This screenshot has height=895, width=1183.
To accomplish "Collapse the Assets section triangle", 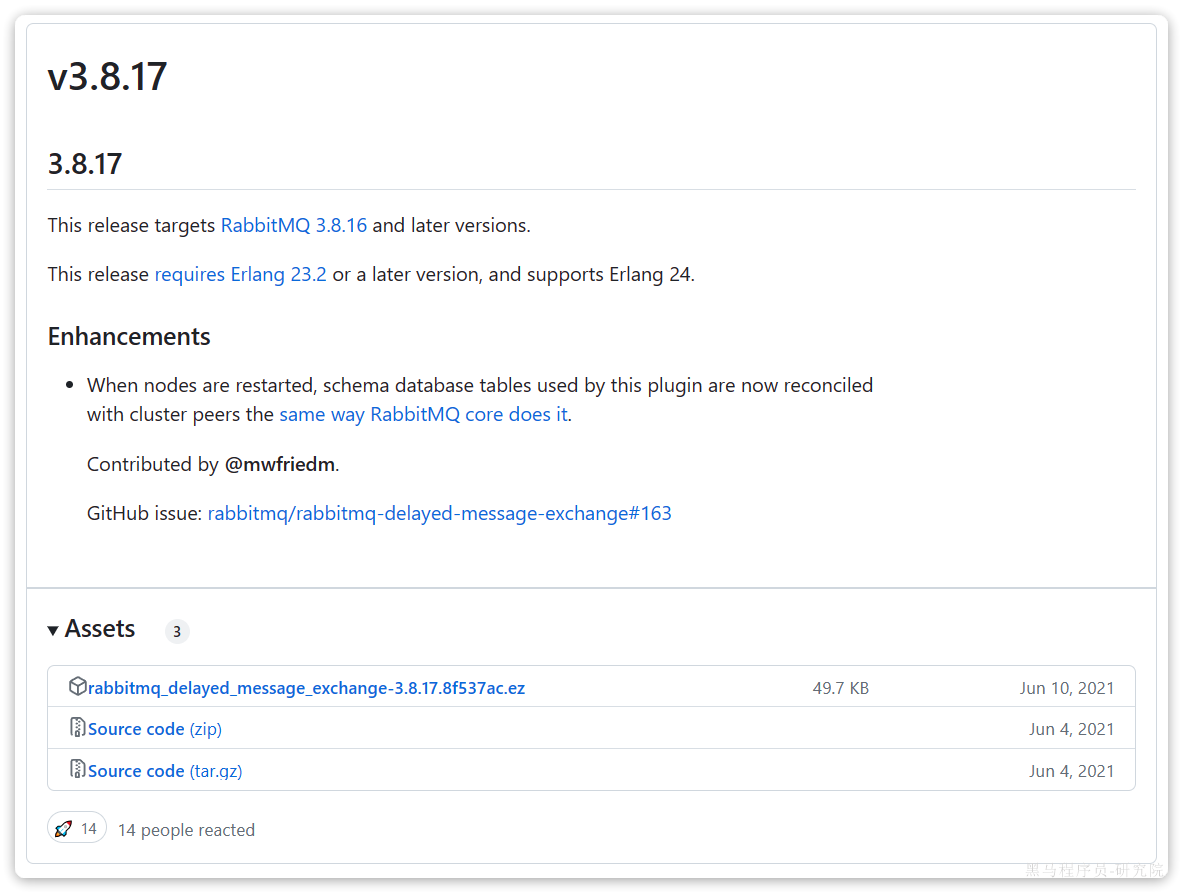I will tap(53, 630).
